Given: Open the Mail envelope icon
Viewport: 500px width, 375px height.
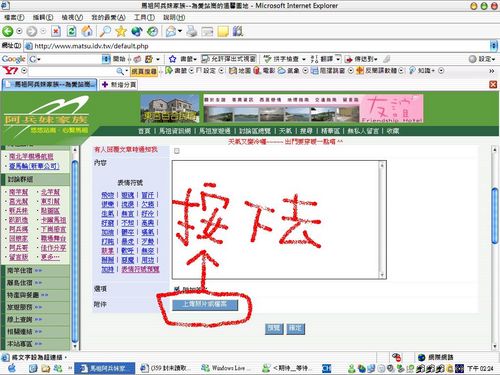Looking at the screenshot, I should (171, 31).
